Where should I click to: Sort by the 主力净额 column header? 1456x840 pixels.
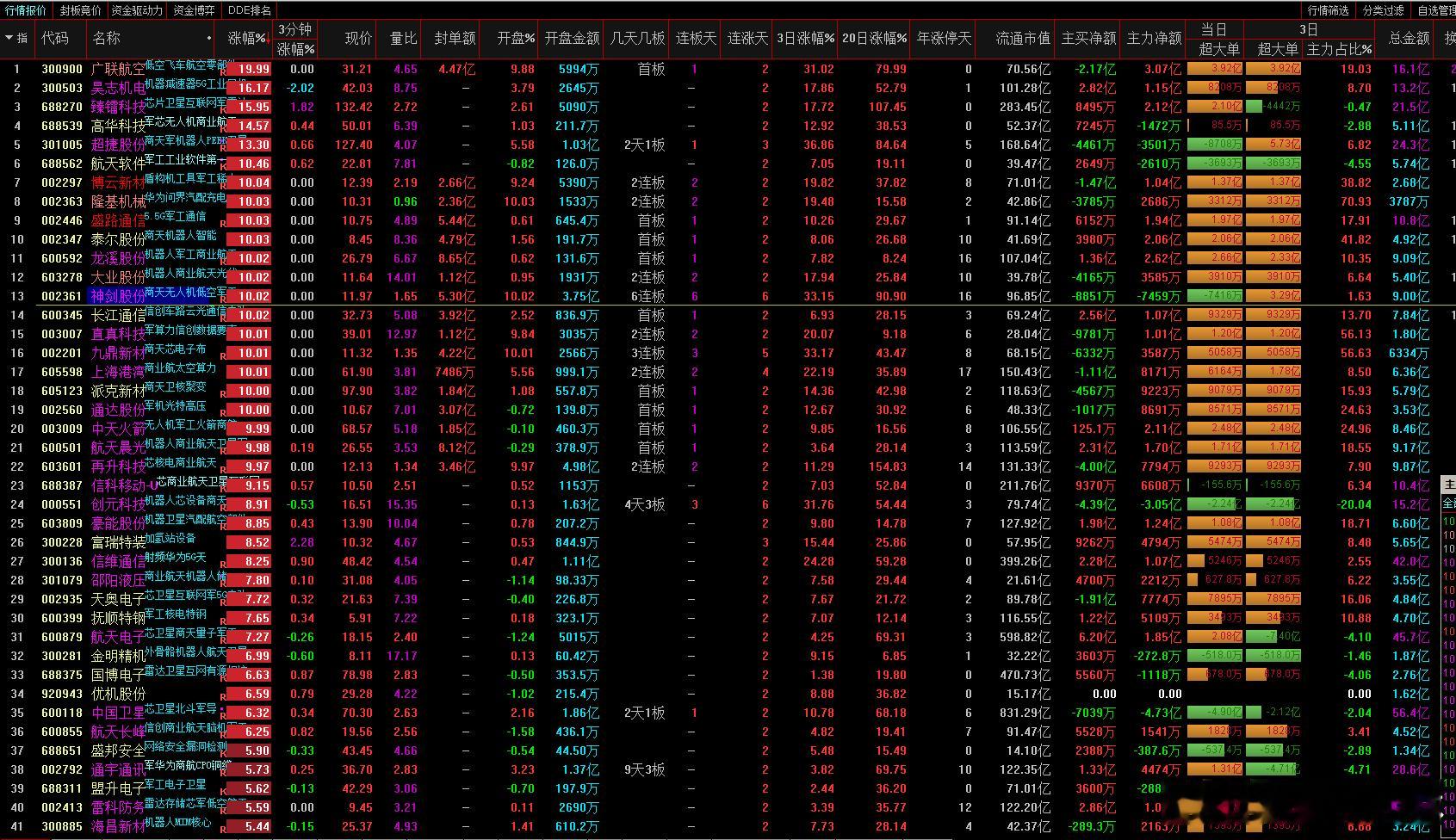coord(1154,39)
